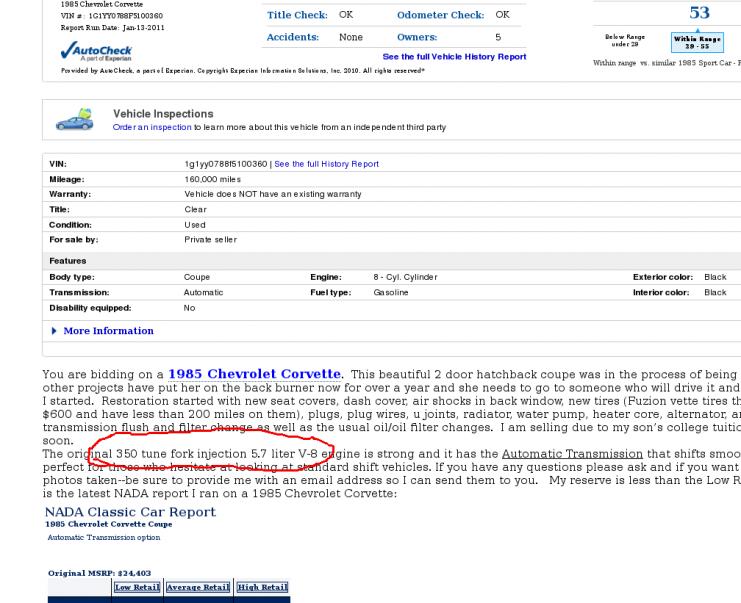Click the Automatic Transmission underlined link

pos(572,454)
